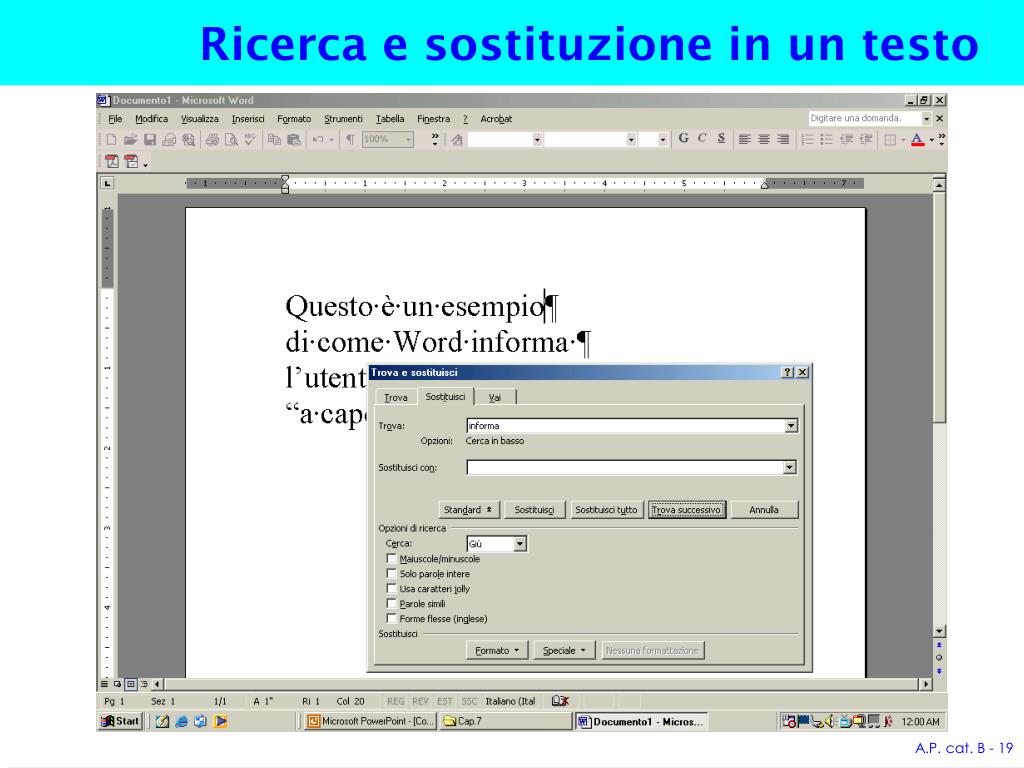Check the Usa caratteri jolly option

tap(391, 589)
